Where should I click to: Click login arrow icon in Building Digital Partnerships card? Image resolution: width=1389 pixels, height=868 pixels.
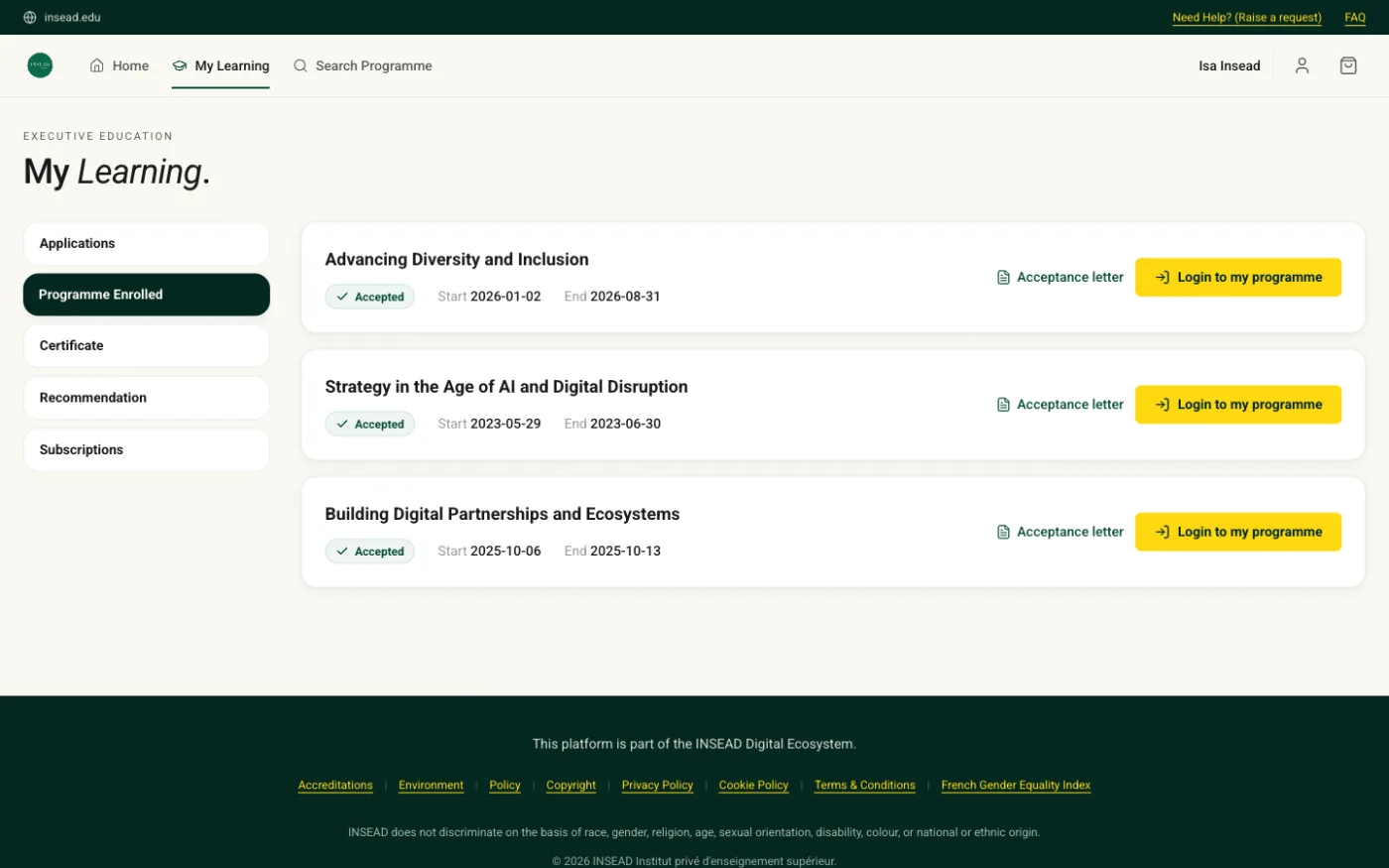tap(1162, 532)
